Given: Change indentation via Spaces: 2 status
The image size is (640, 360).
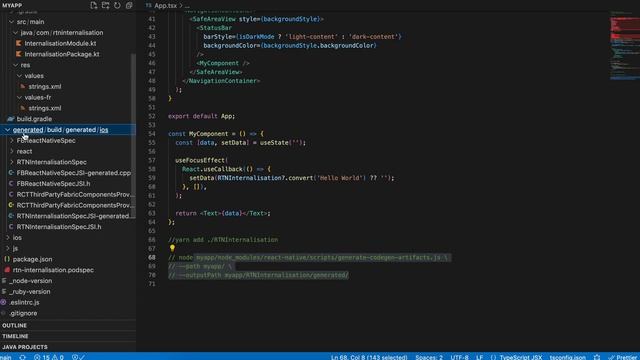Looking at the screenshot, I should pos(429,357).
